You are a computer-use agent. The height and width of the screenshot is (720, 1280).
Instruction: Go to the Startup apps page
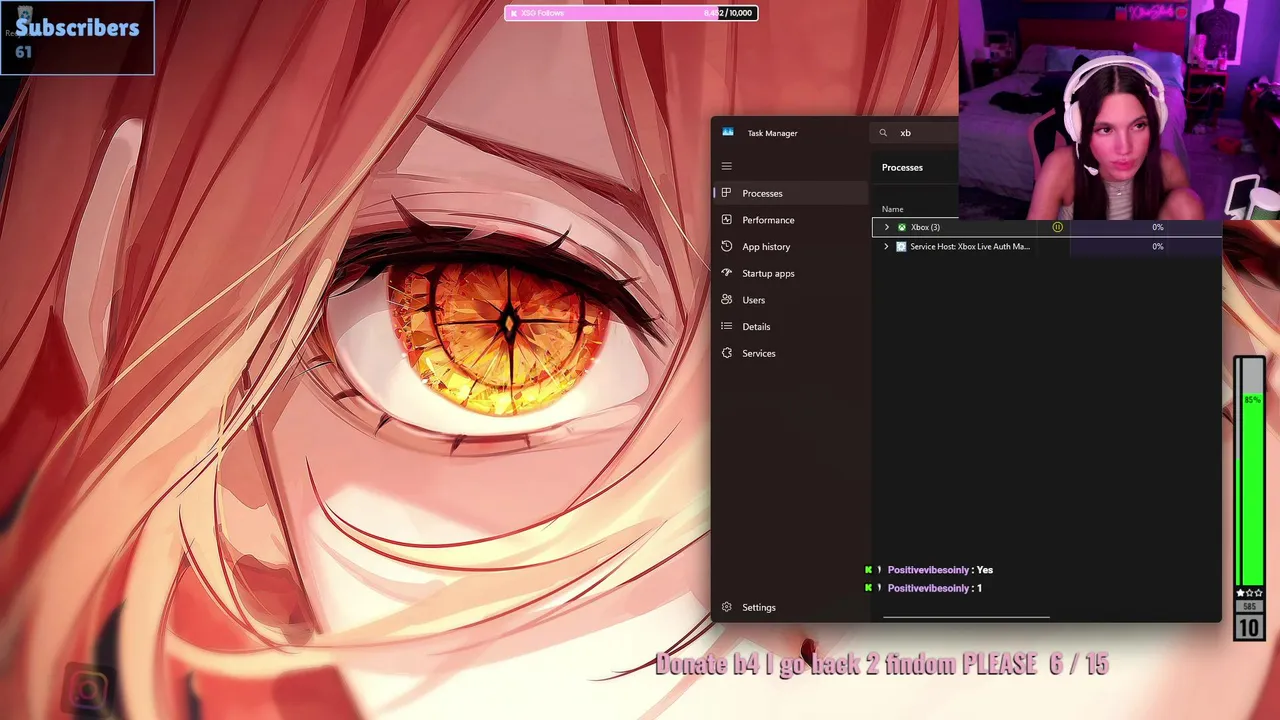pos(791,273)
